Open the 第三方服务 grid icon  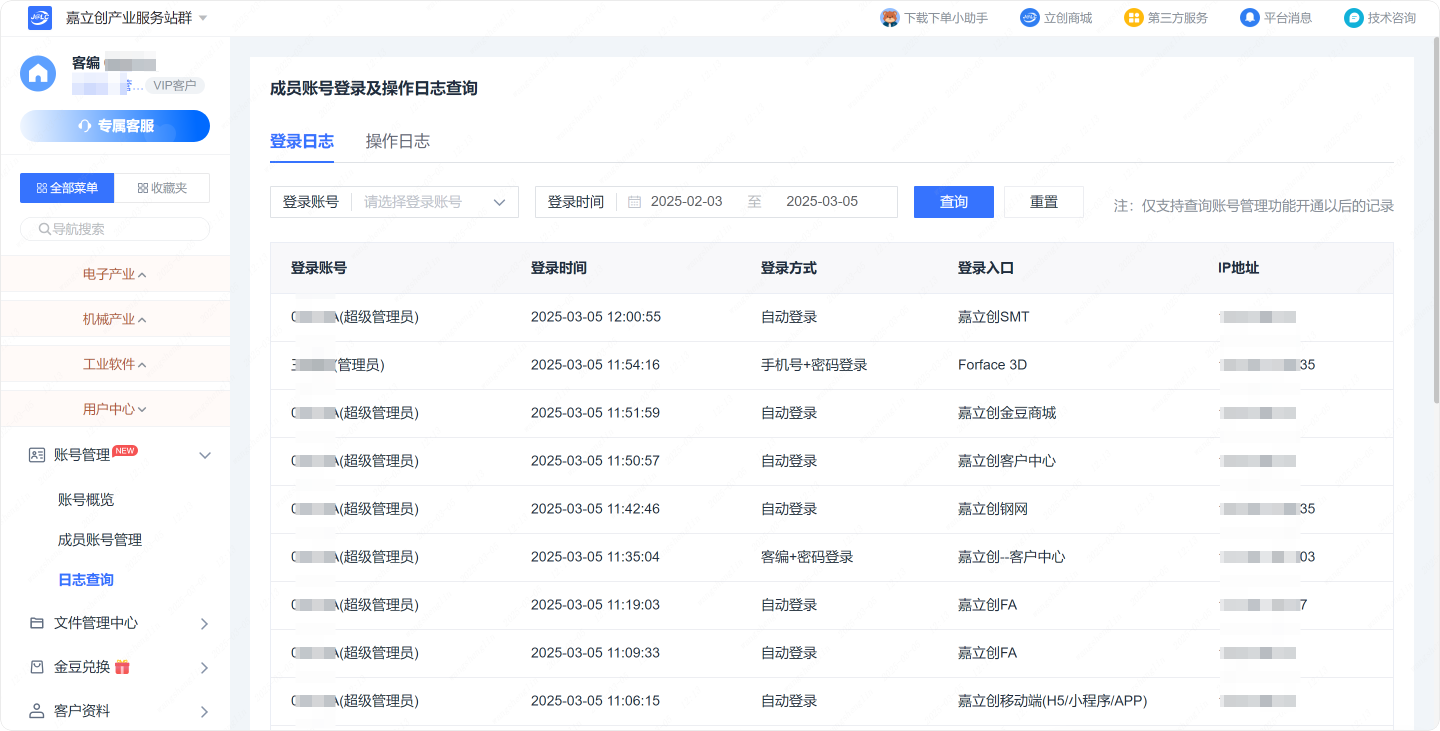(x=1134, y=18)
